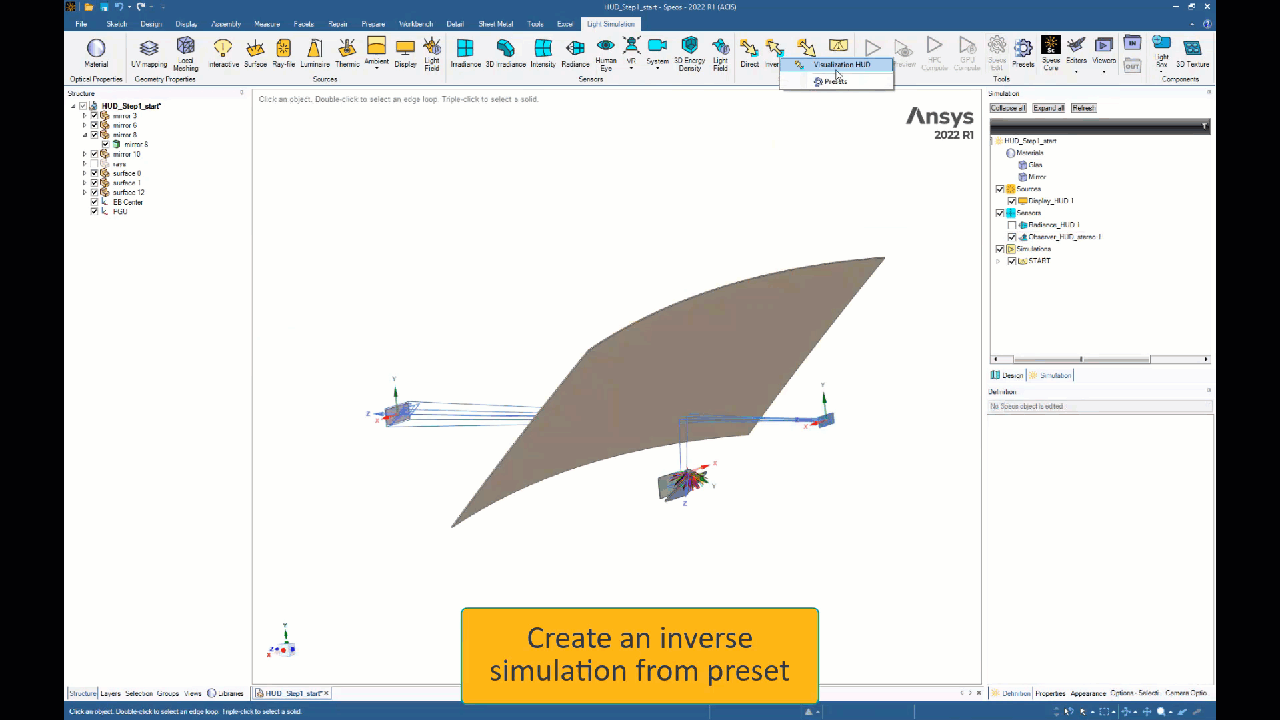Image resolution: width=1280 pixels, height=720 pixels.
Task: Expand the mirror 3 tree node
Action: [84, 116]
